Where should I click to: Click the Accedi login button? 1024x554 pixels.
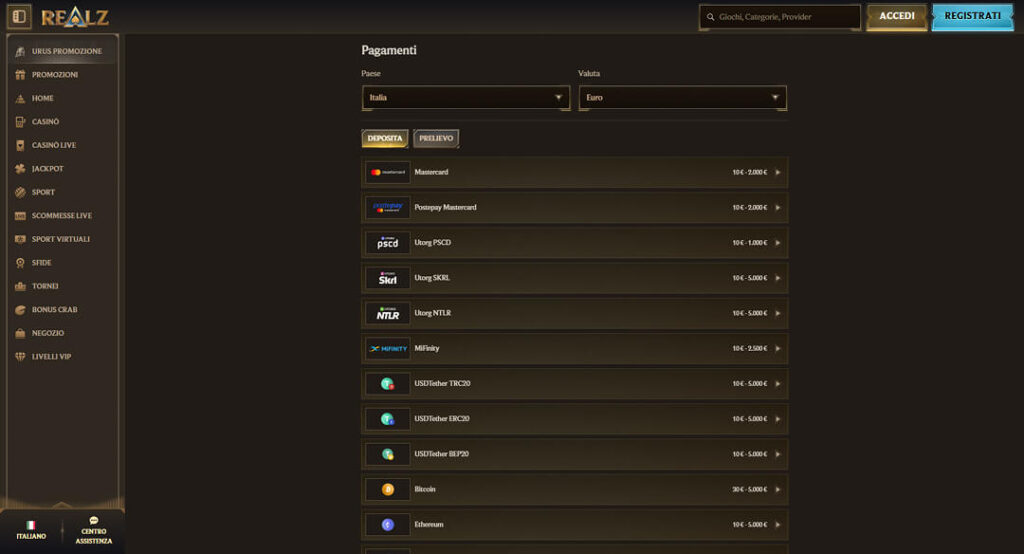[897, 16]
